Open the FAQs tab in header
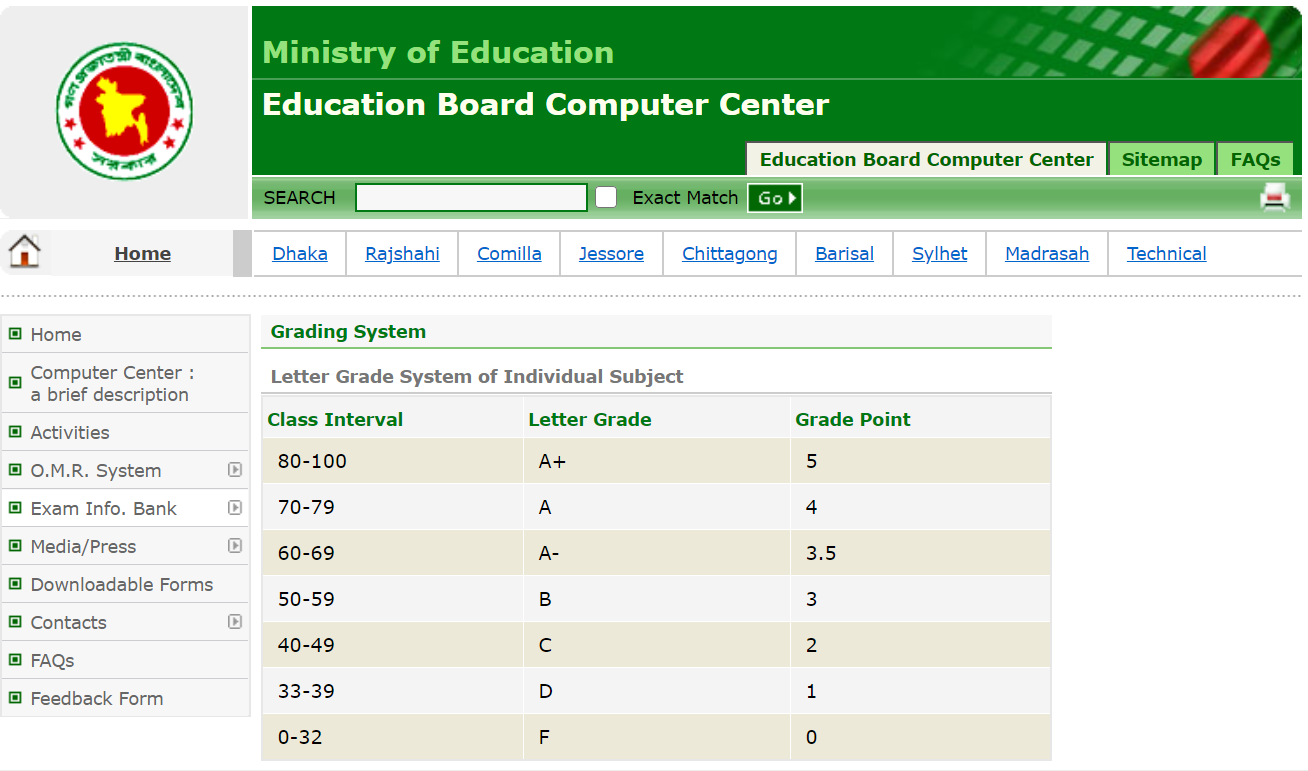This screenshot has height=771, width=1308. (x=1255, y=160)
